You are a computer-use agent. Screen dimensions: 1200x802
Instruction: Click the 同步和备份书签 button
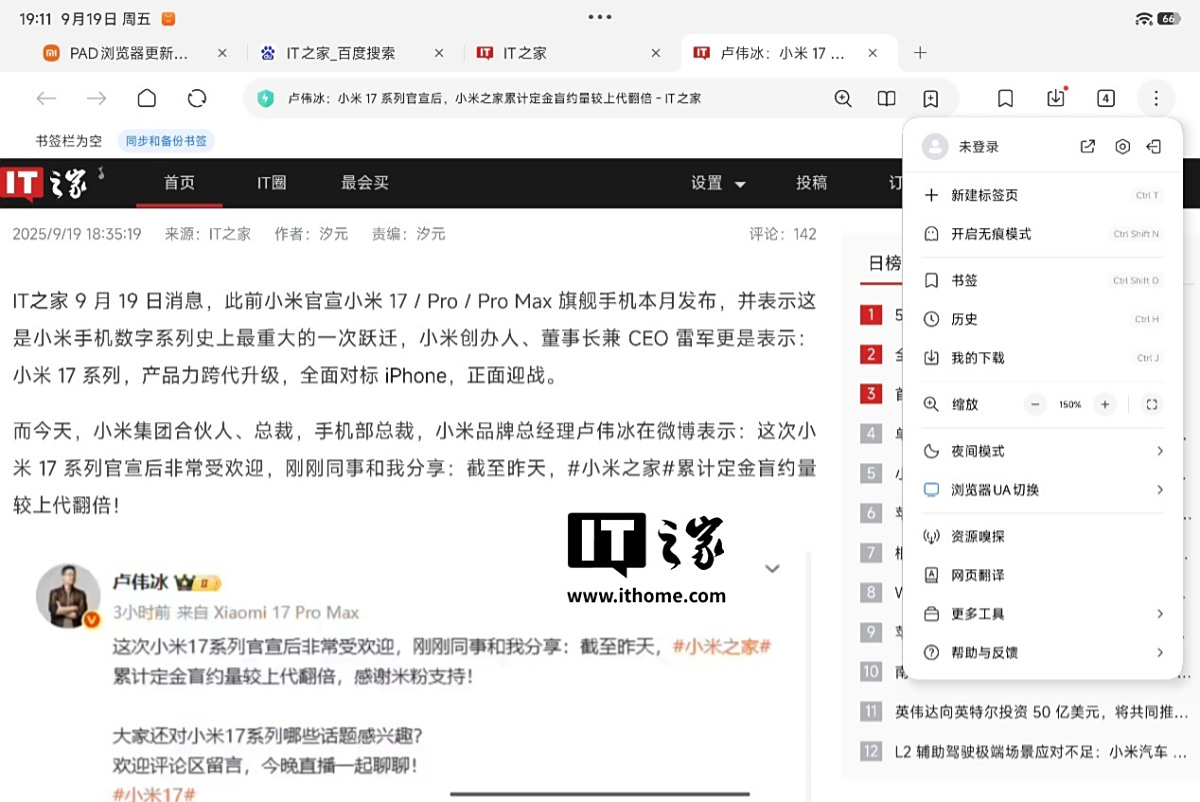[x=166, y=141]
